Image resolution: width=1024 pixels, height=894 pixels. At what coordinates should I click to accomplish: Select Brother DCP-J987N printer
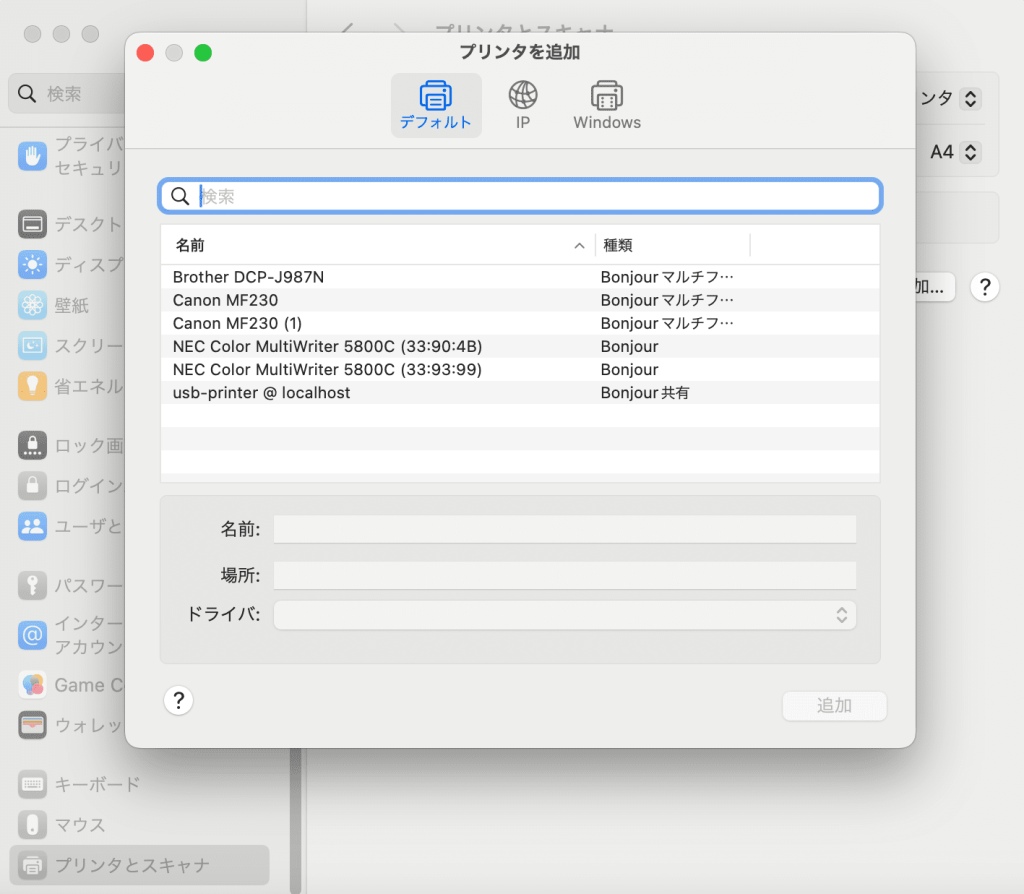520,277
